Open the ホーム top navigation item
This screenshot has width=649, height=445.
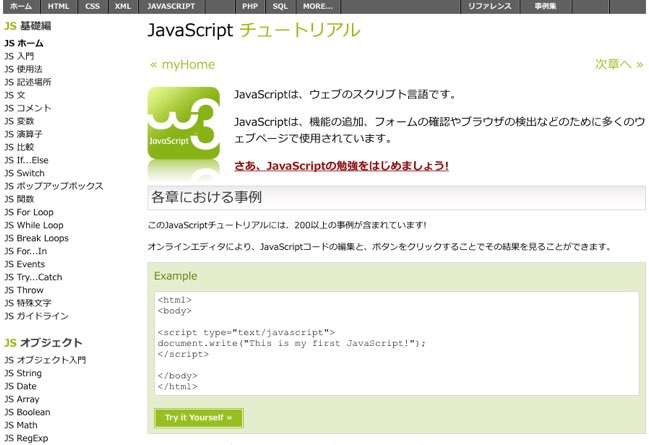point(21,6)
